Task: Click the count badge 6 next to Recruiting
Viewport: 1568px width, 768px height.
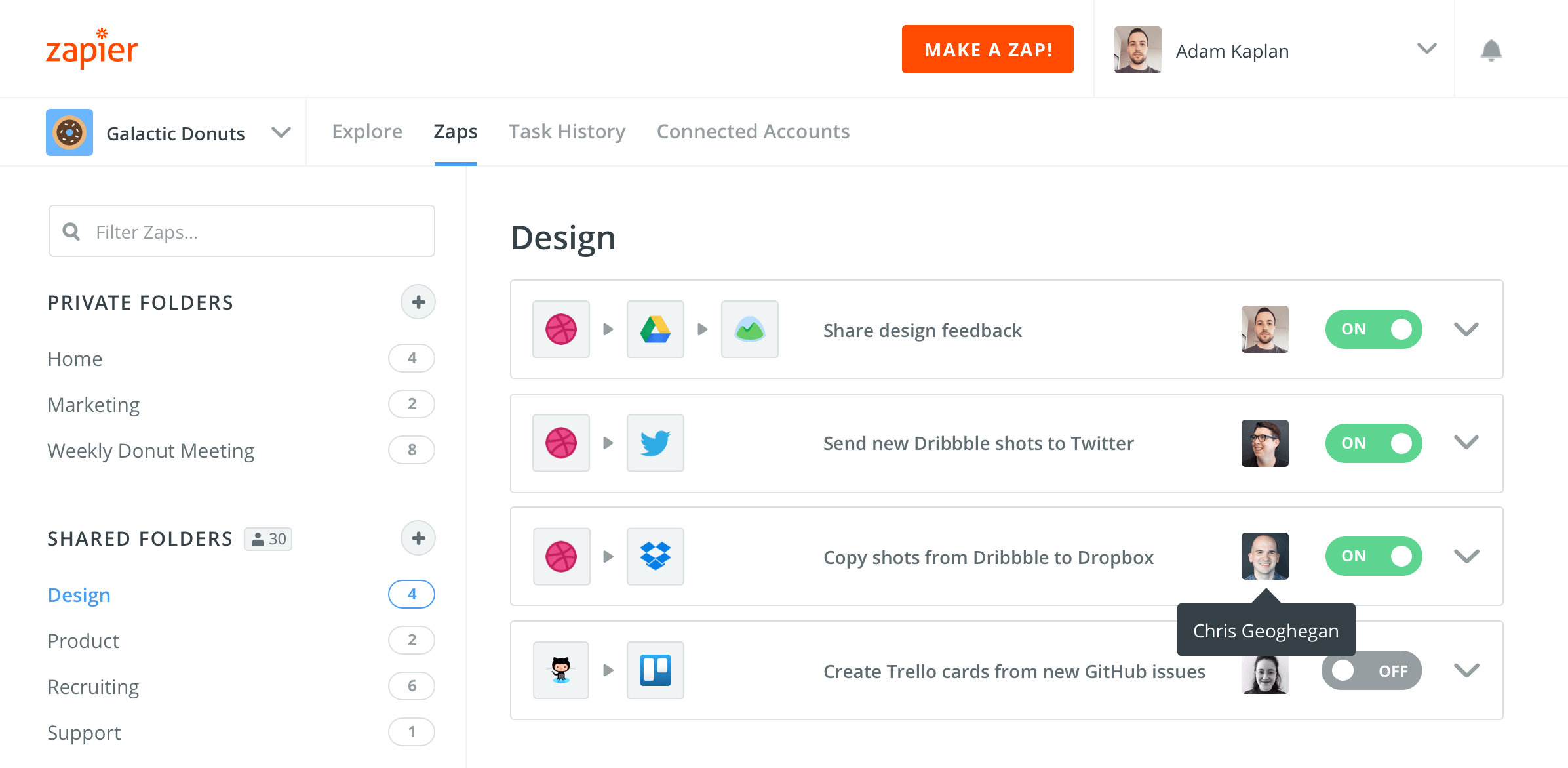Action: 412,686
